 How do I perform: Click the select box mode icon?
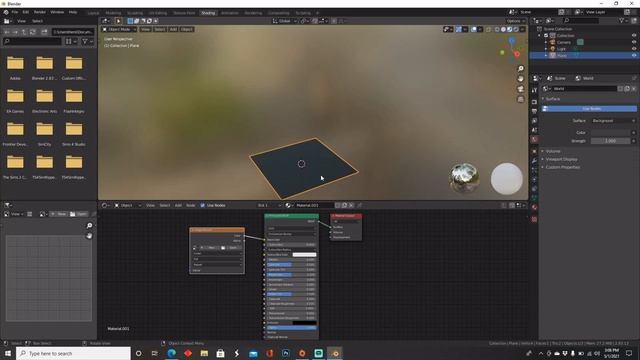[x=130, y=21]
